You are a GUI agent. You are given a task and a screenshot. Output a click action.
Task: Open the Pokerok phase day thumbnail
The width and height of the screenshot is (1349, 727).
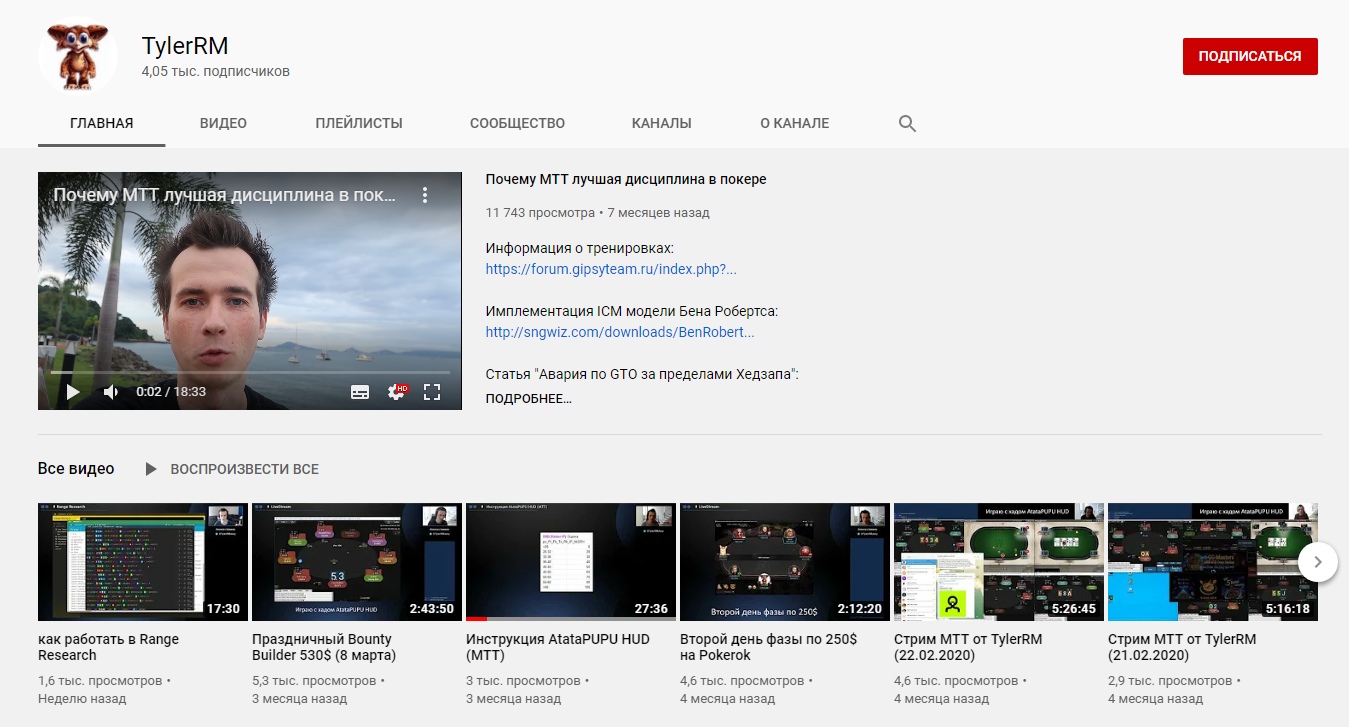coord(785,562)
